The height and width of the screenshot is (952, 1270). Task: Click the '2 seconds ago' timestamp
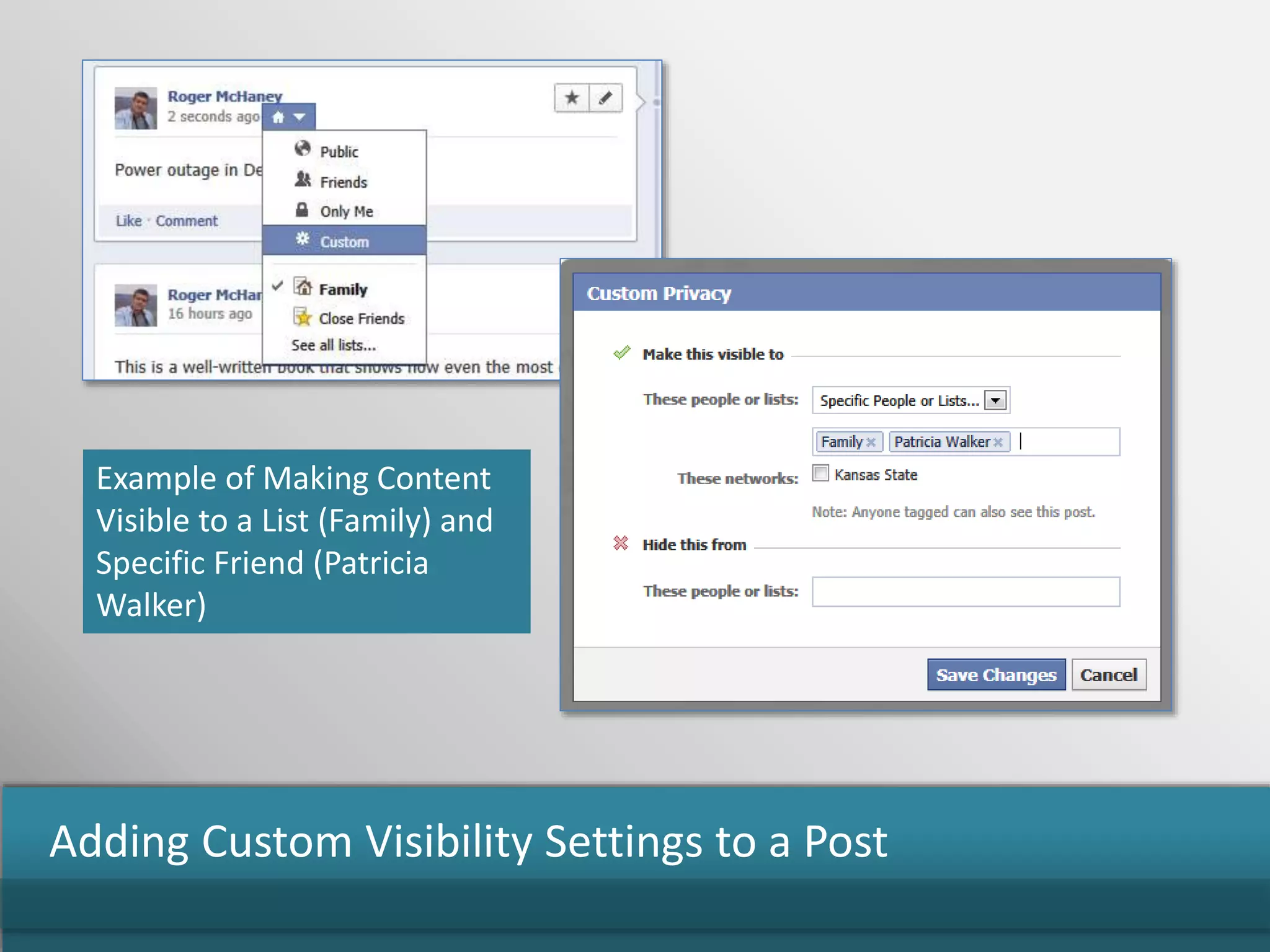[213, 117]
